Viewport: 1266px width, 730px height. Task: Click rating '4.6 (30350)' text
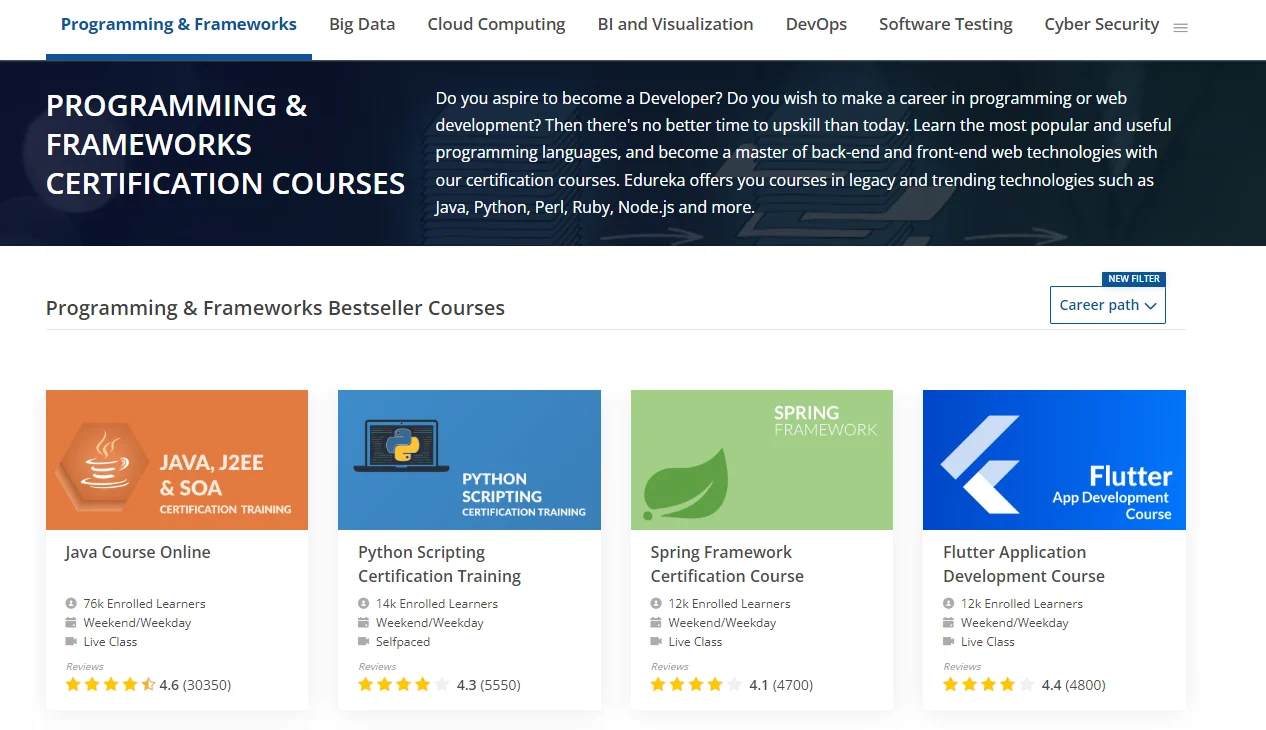[x=195, y=685]
